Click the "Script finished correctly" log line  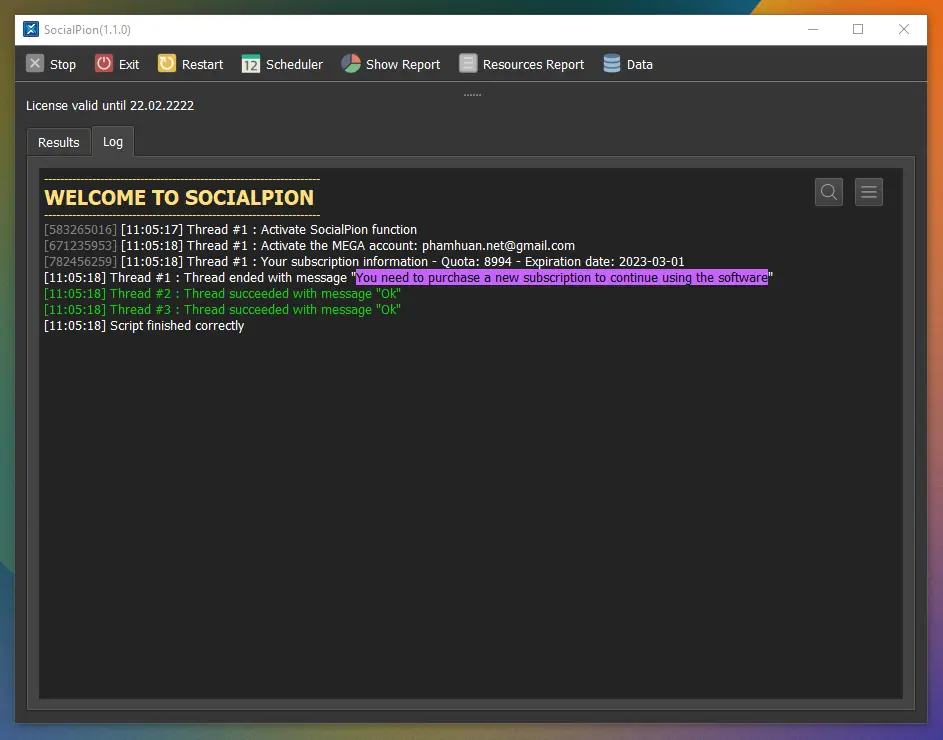[144, 325]
